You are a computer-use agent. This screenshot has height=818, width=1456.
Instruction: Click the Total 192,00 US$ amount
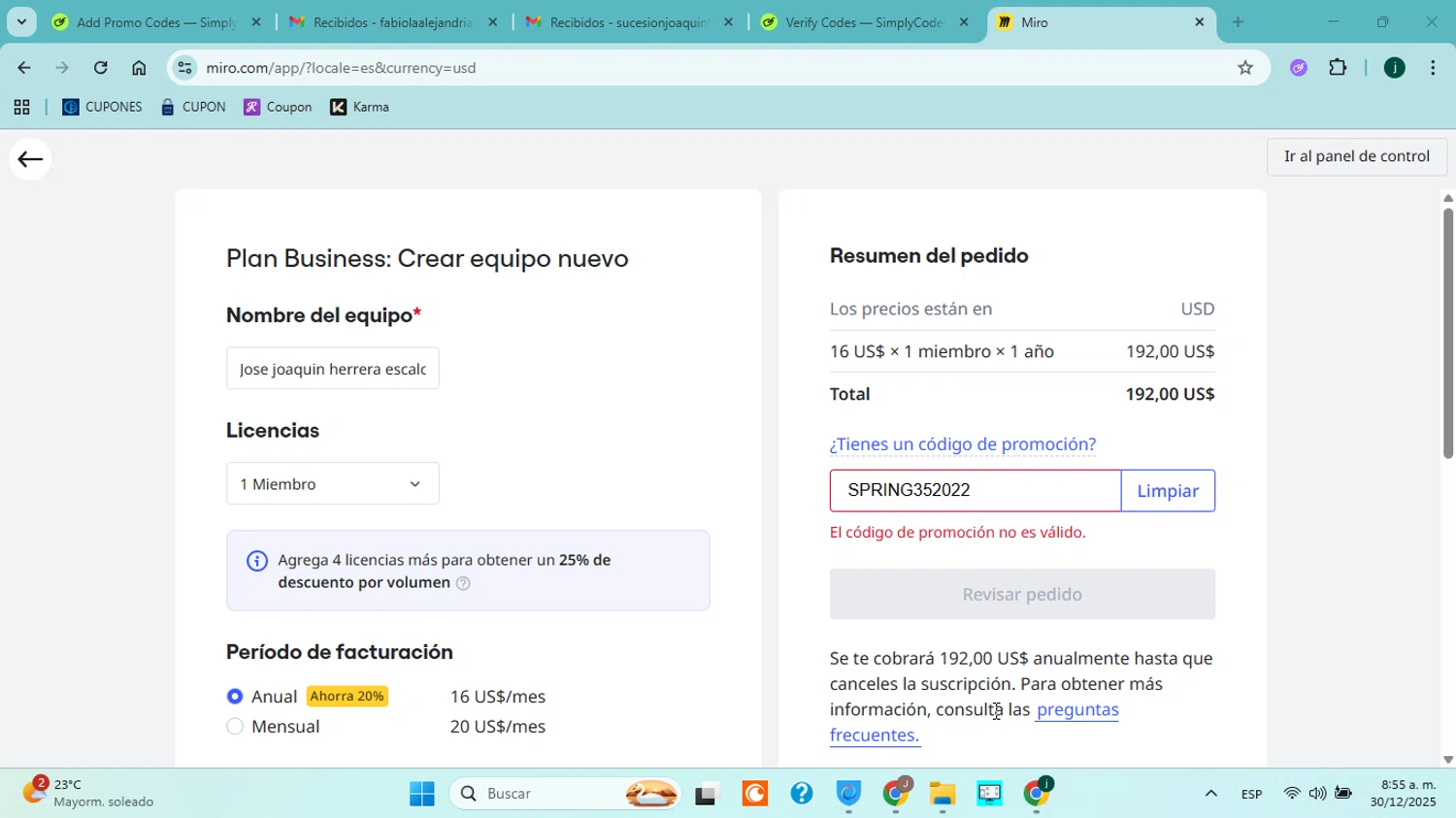coord(1170,394)
